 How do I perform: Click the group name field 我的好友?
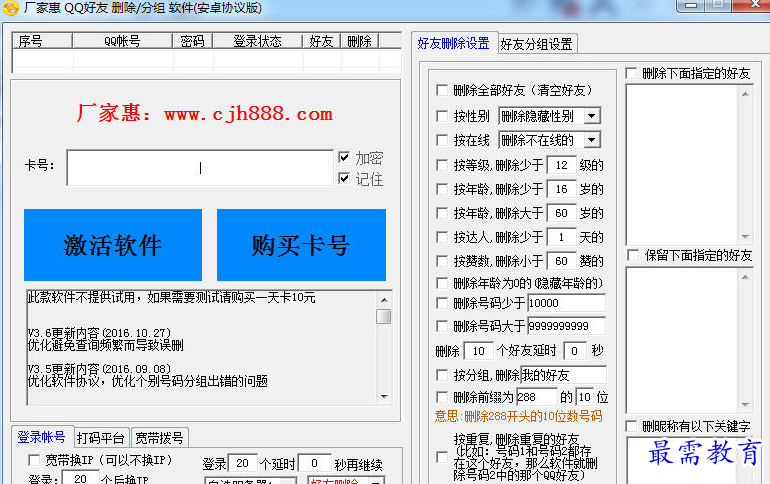click(x=563, y=375)
